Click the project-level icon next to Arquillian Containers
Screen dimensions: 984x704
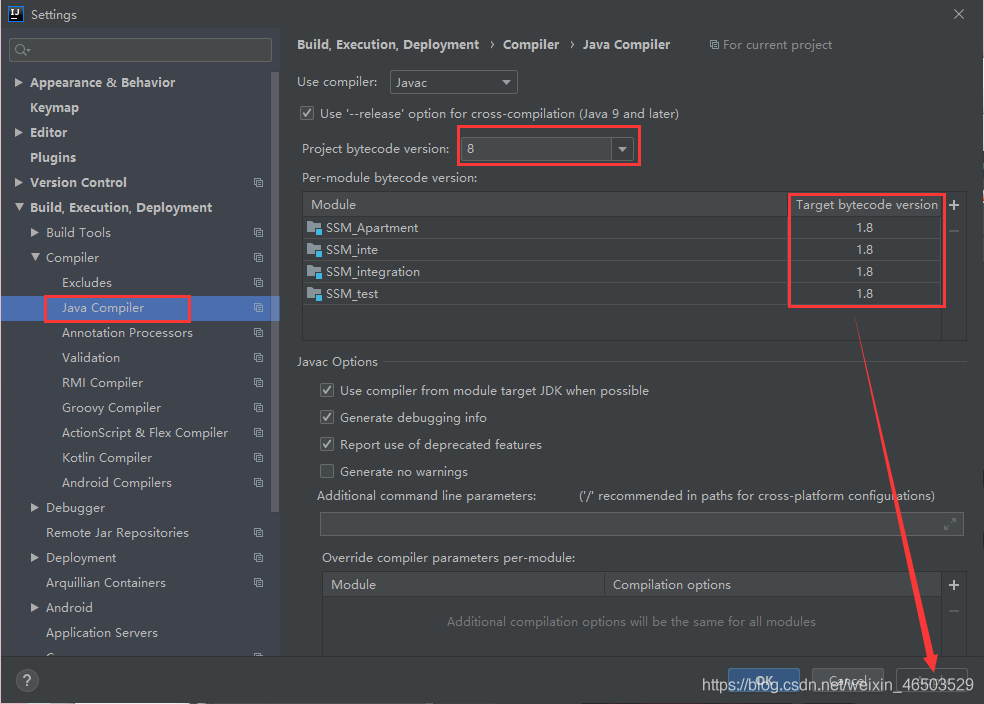(258, 583)
